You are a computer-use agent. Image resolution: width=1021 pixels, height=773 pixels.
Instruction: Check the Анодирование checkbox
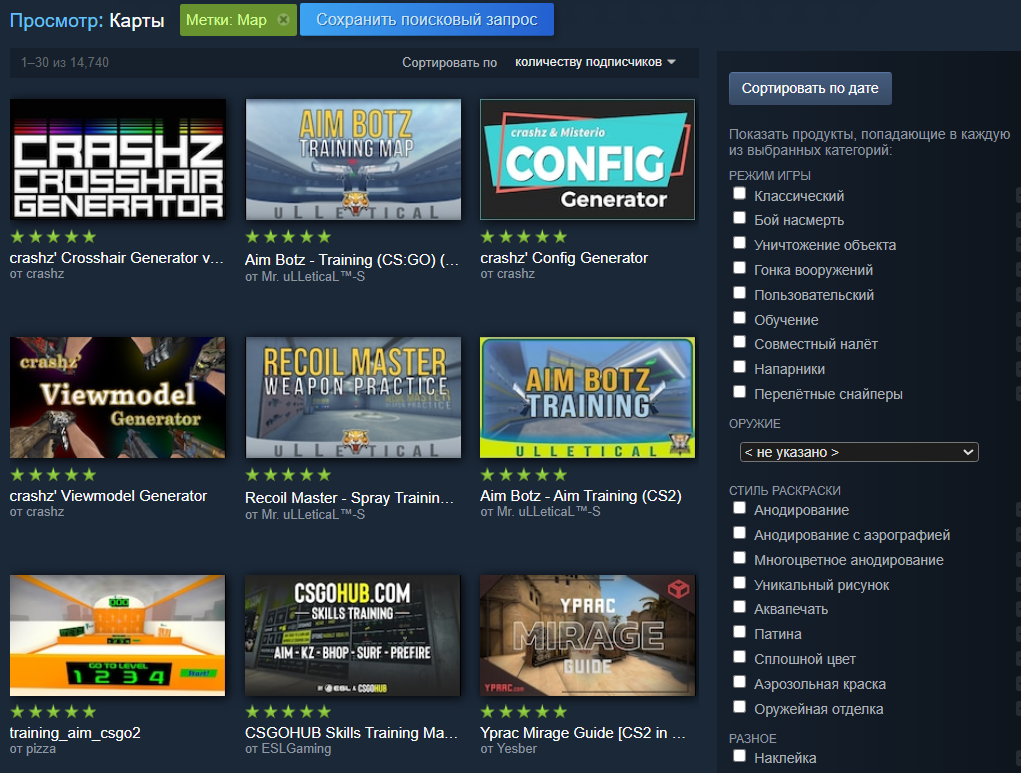[739, 507]
